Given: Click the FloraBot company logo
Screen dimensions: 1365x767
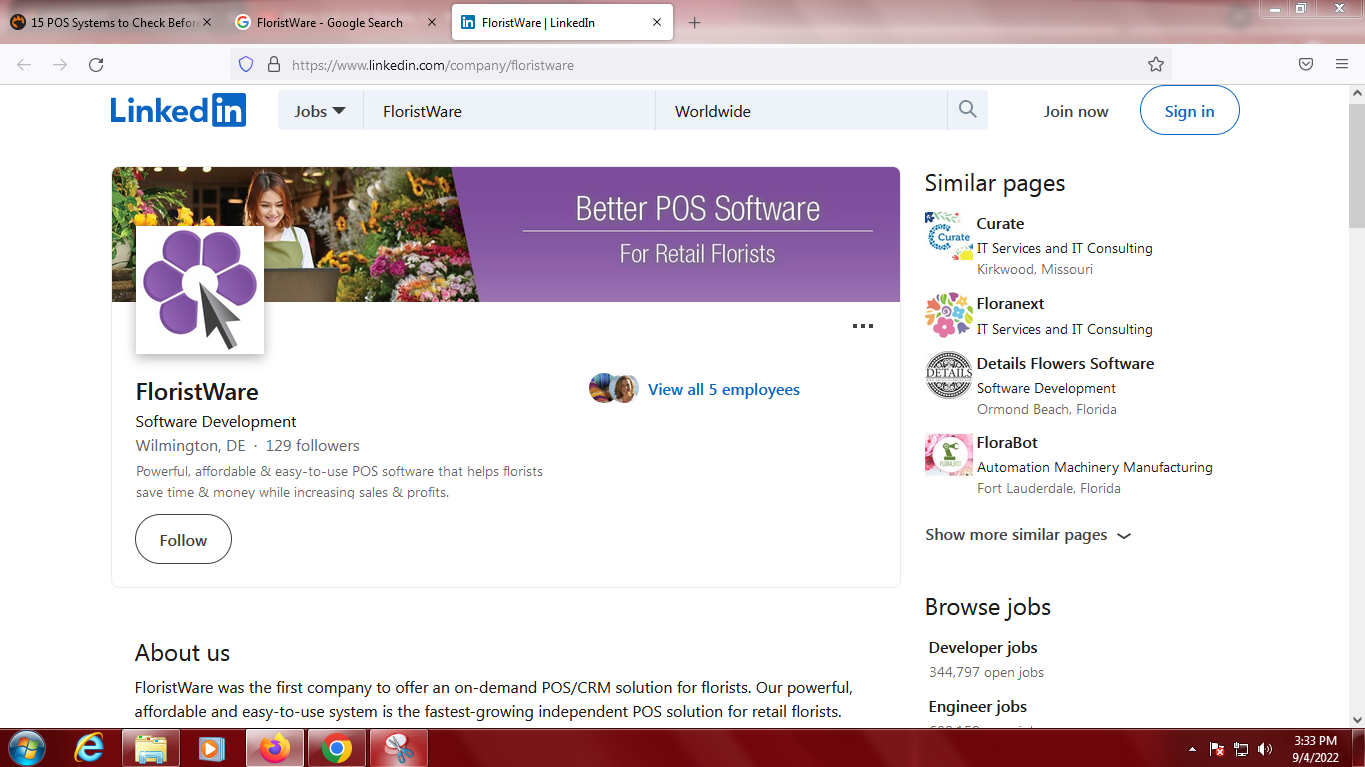Looking at the screenshot, I should tap(949, 454).
